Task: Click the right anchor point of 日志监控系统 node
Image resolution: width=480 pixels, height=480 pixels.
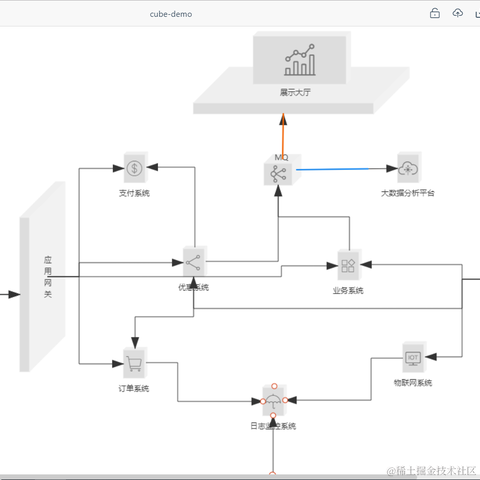Action: click(285, 400)
